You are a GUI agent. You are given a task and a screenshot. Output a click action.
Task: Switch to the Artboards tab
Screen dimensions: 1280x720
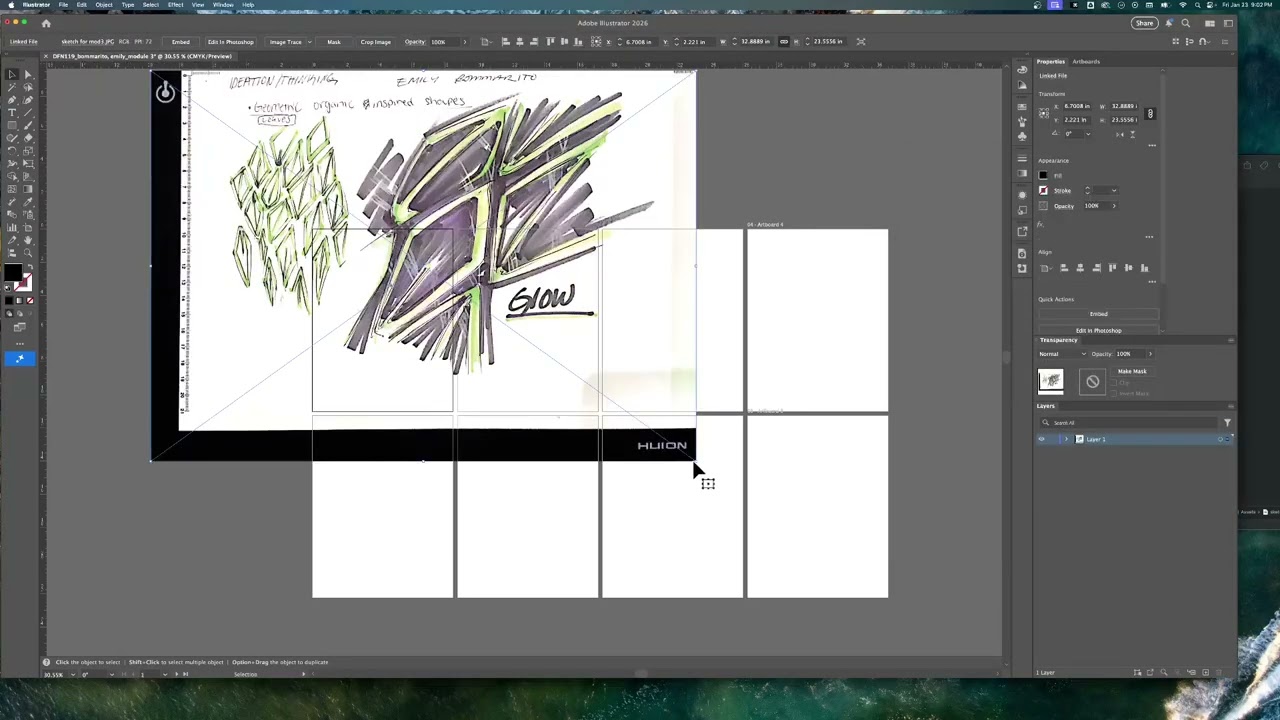1086,62
